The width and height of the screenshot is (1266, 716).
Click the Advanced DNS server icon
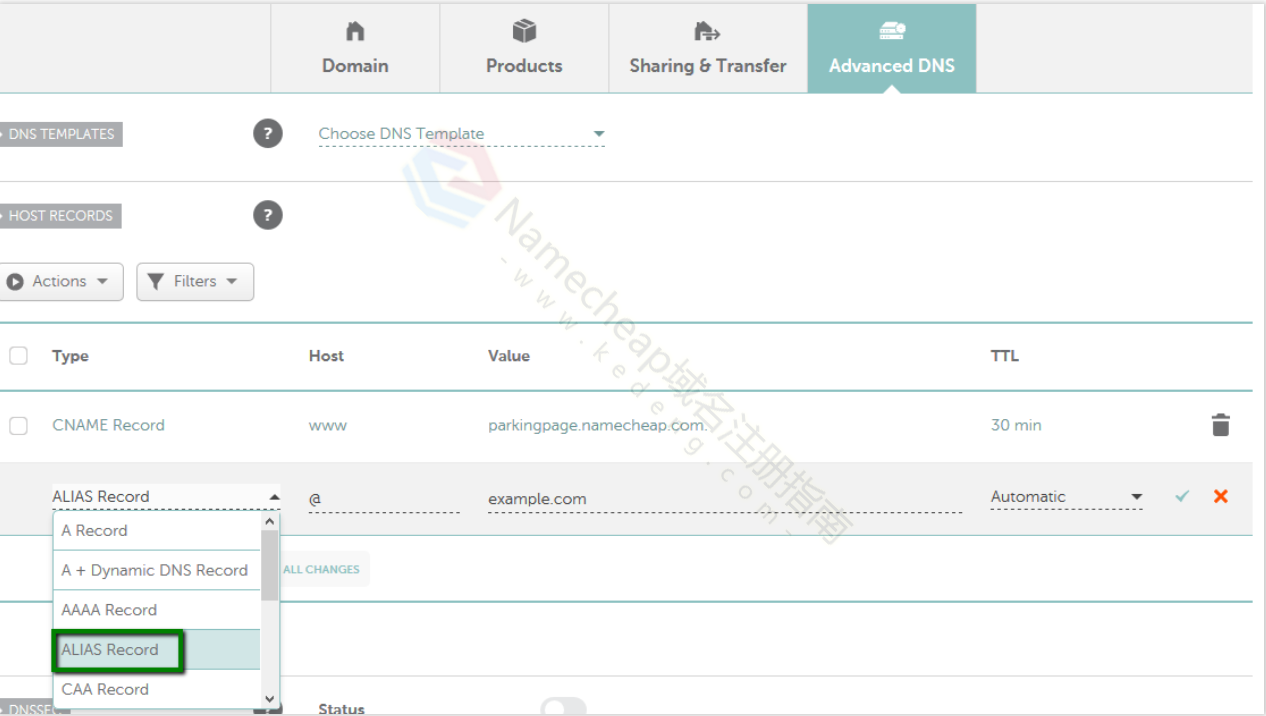tap(892, 32)
